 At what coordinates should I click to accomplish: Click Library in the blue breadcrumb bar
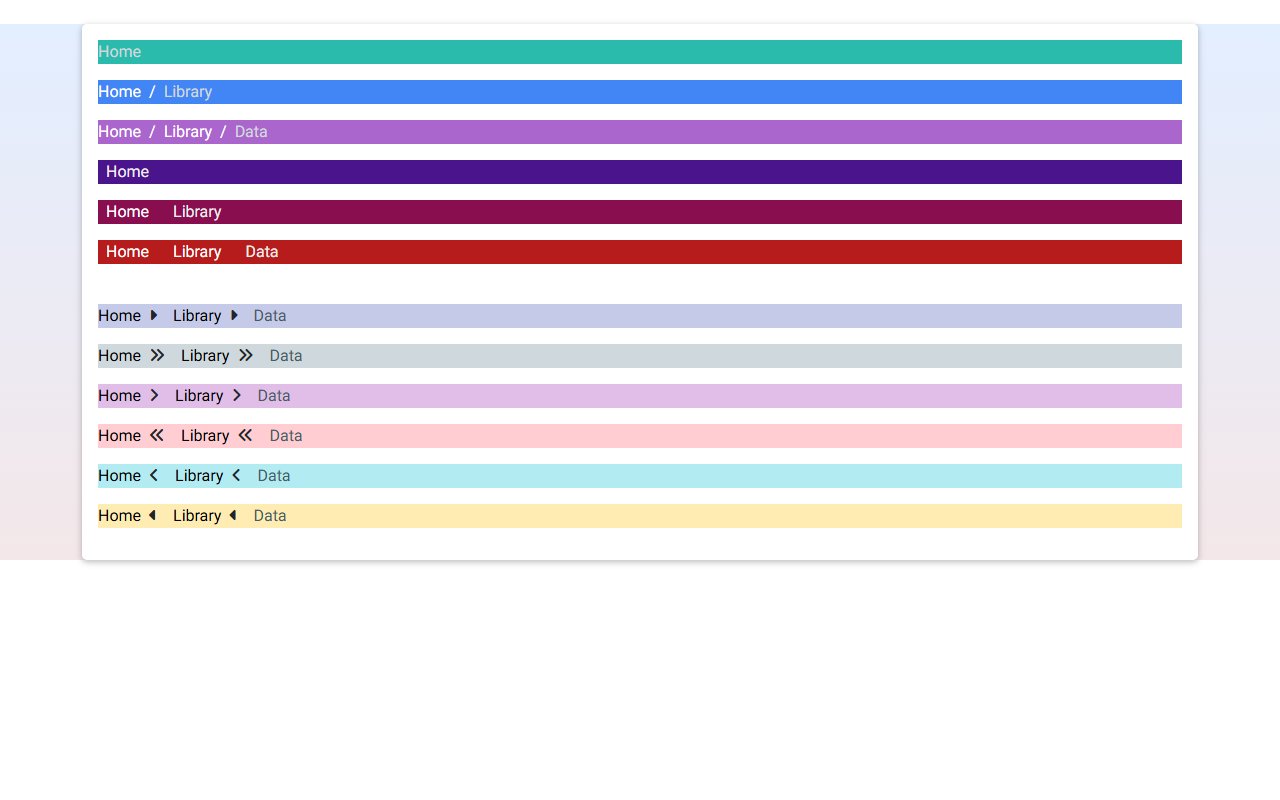[188, 92]
